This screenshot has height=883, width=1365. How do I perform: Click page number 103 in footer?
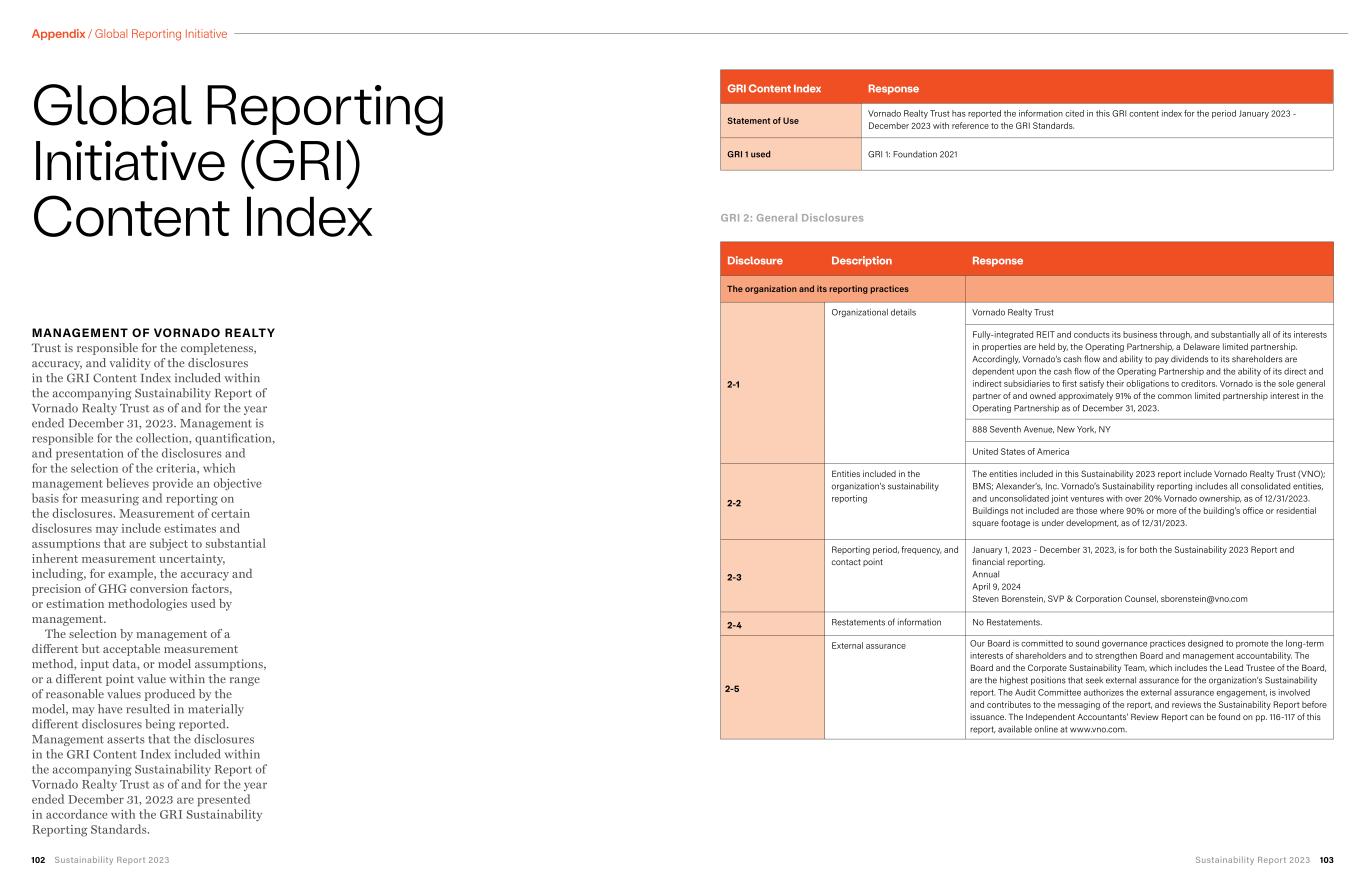pos(1326,860)
